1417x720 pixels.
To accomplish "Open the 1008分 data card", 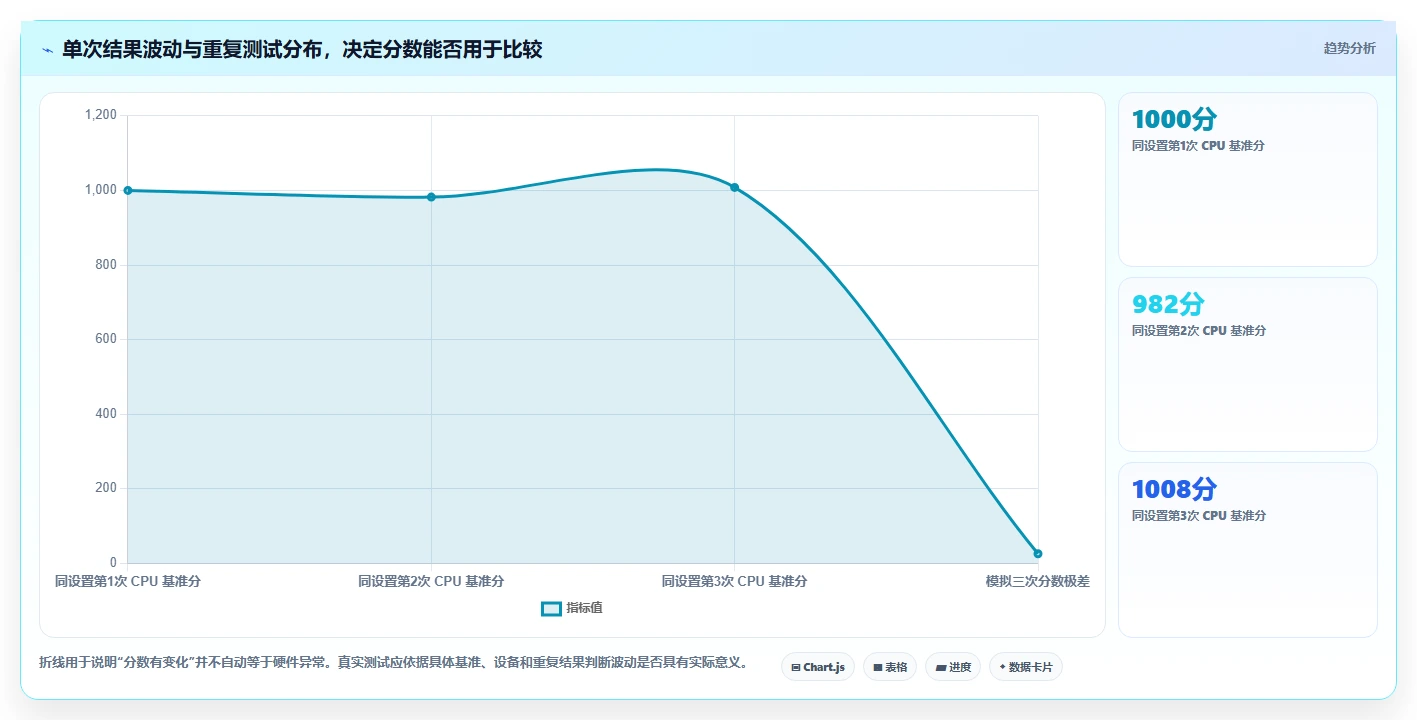I will click(x=1247, y=549).
